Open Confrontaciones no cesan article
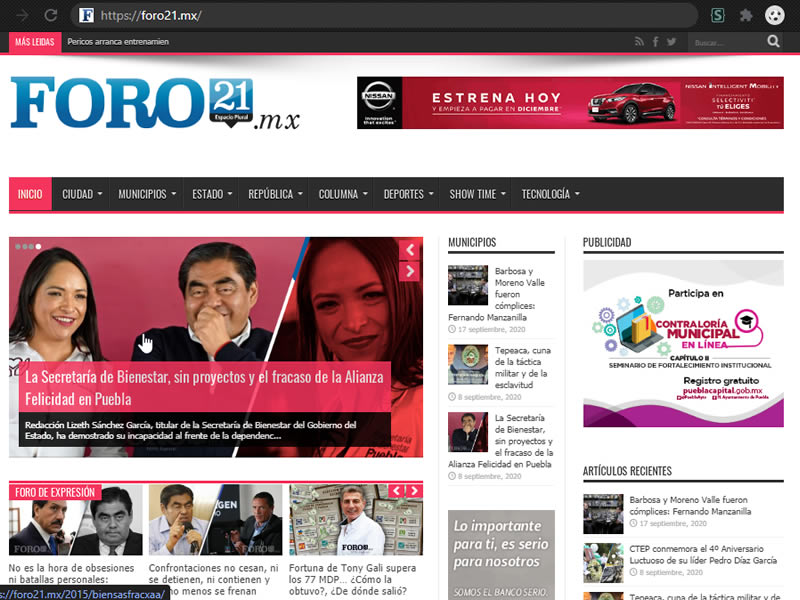 214,579
